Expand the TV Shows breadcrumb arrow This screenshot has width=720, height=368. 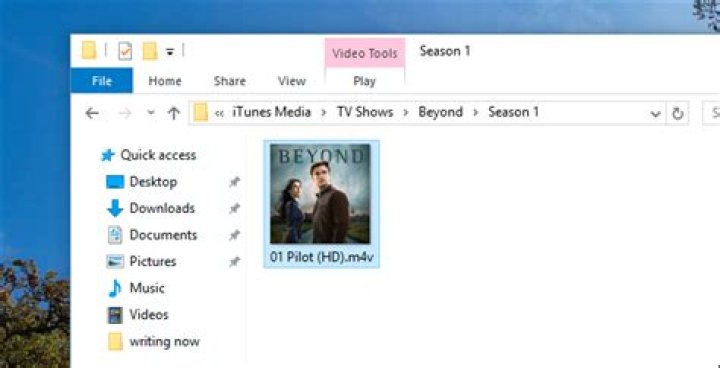(406, 113)
